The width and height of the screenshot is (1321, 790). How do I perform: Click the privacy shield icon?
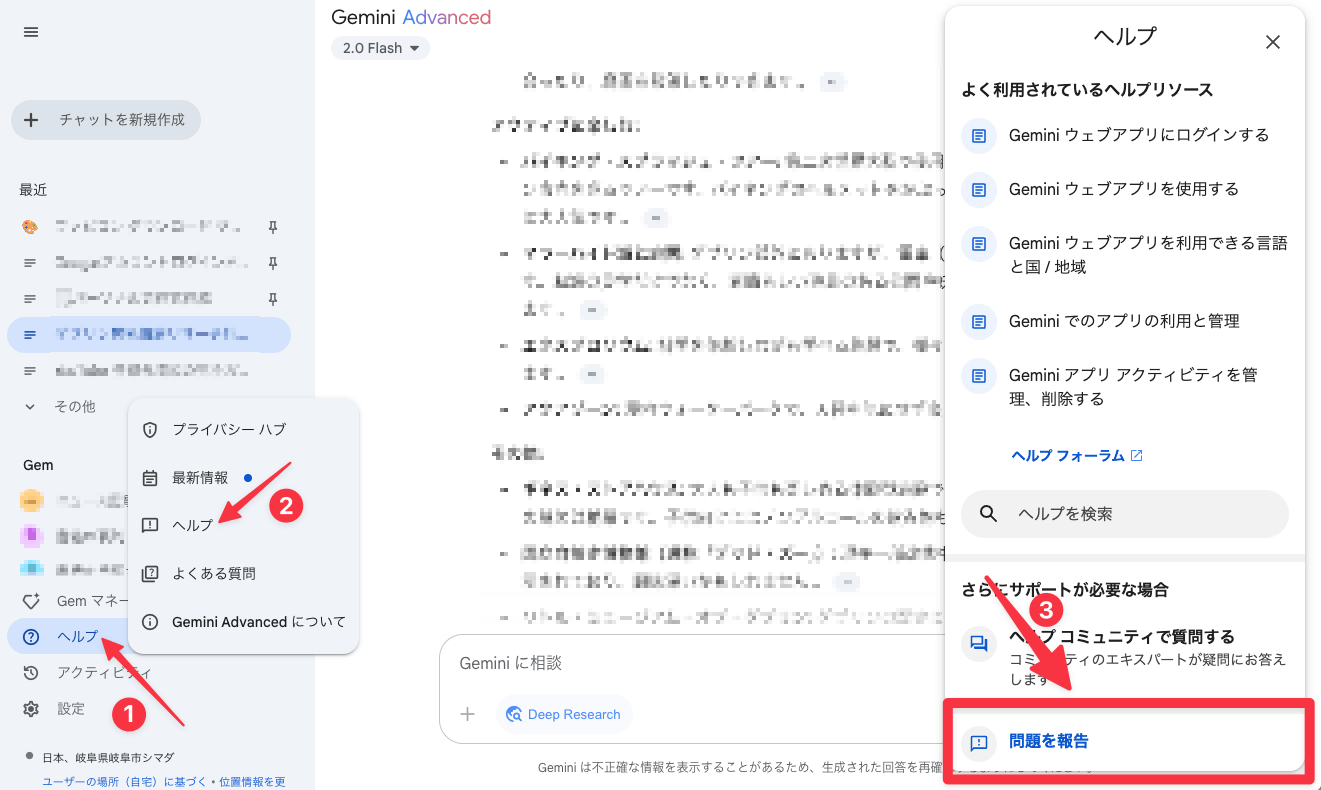pyautogui.click(x=150, y=430)
